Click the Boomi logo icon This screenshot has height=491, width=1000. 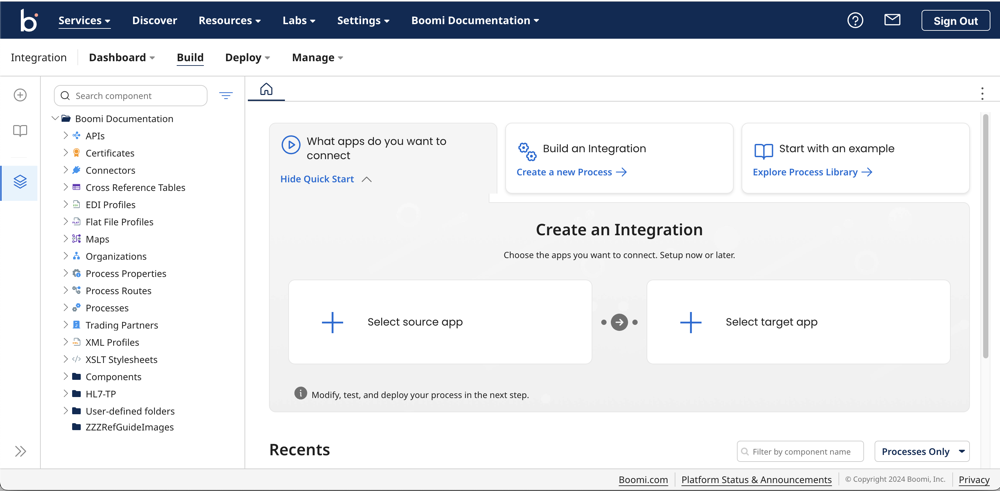(x=29, y=20)
